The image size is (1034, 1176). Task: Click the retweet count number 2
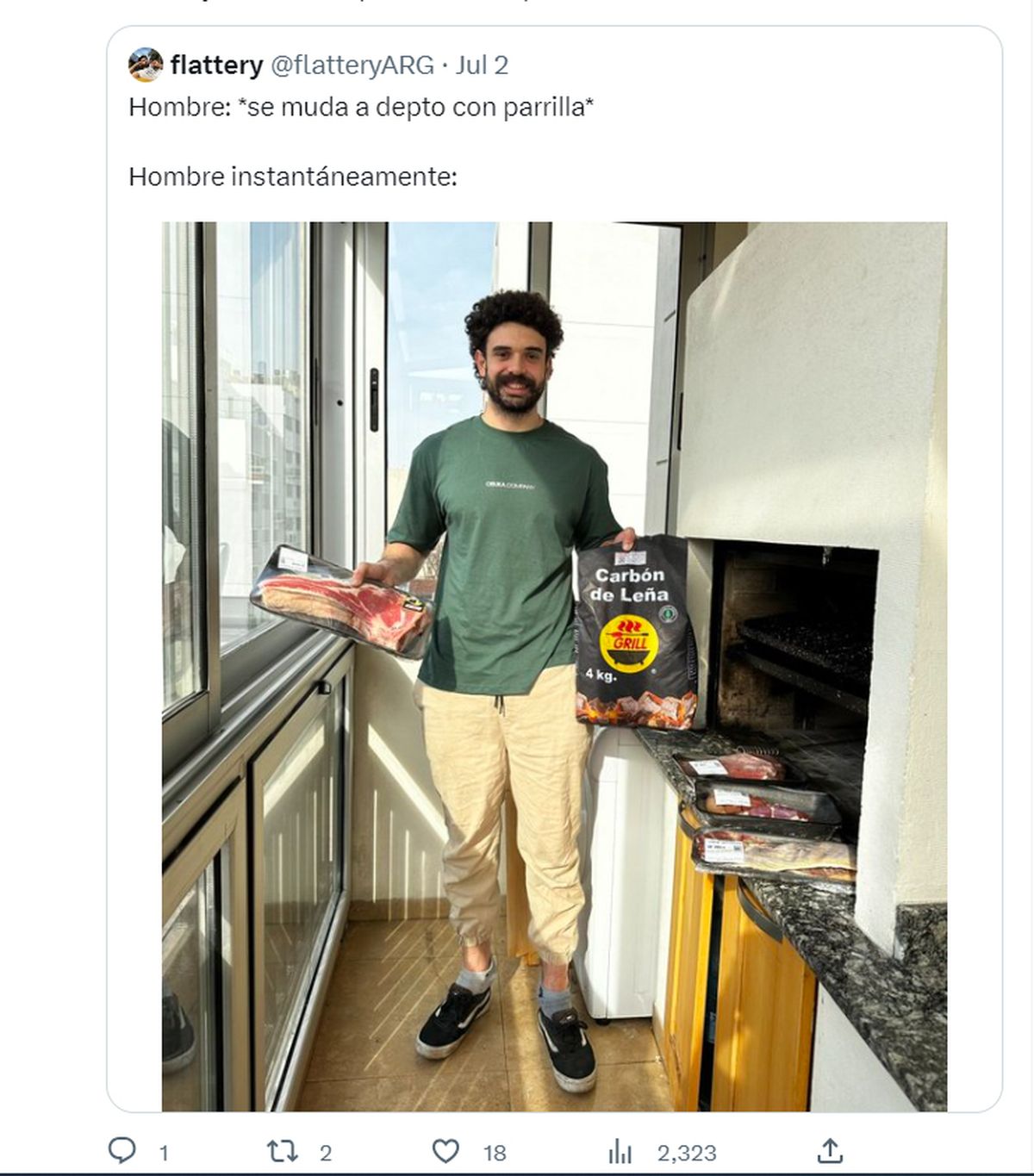[x=326, y=1153]
